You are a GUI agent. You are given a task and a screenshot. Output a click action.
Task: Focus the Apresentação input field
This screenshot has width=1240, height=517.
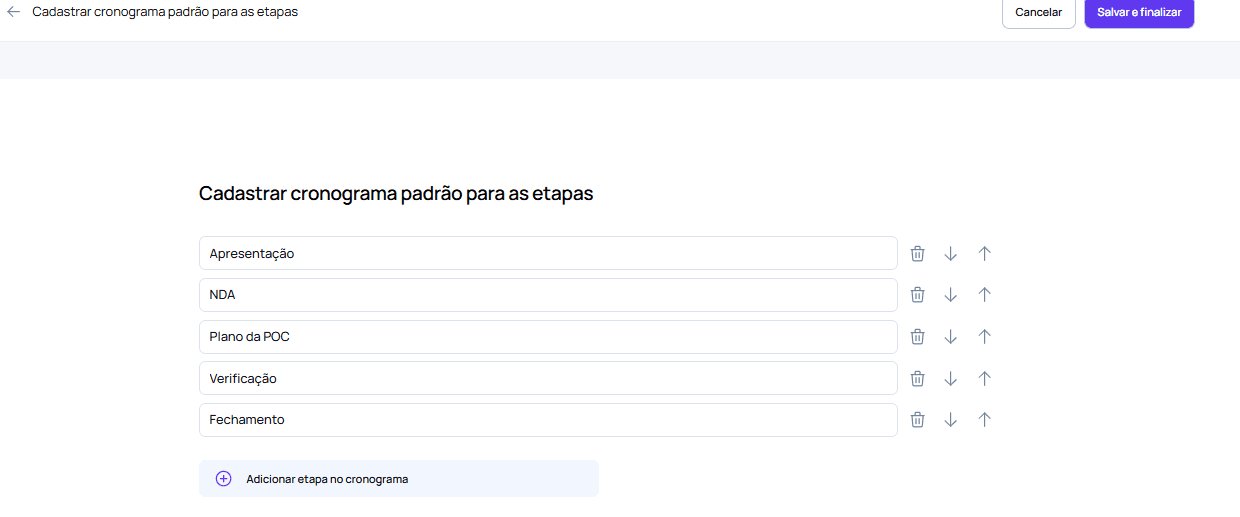click(548, 253)
